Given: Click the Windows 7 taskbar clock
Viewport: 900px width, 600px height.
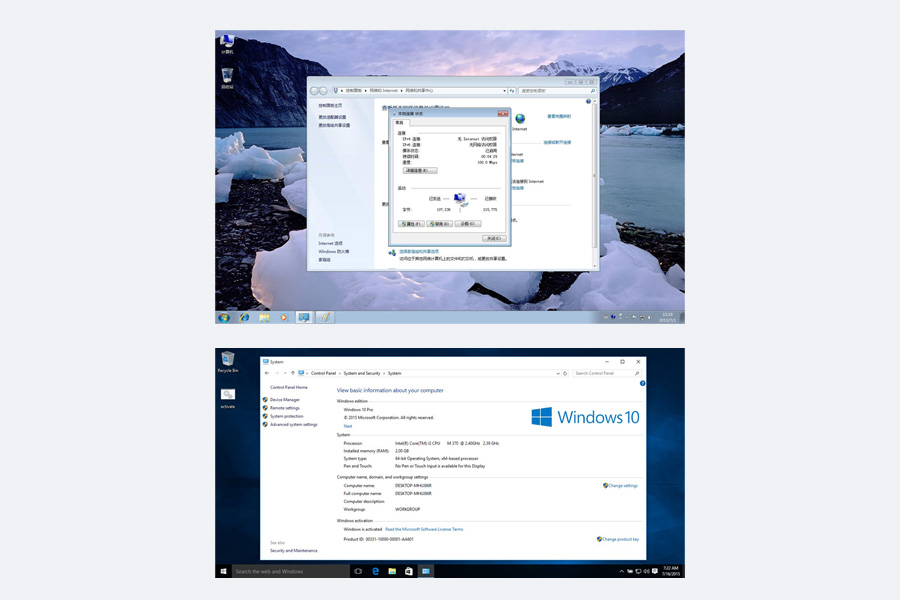Looking at the screenshot, I should (668, 318).
